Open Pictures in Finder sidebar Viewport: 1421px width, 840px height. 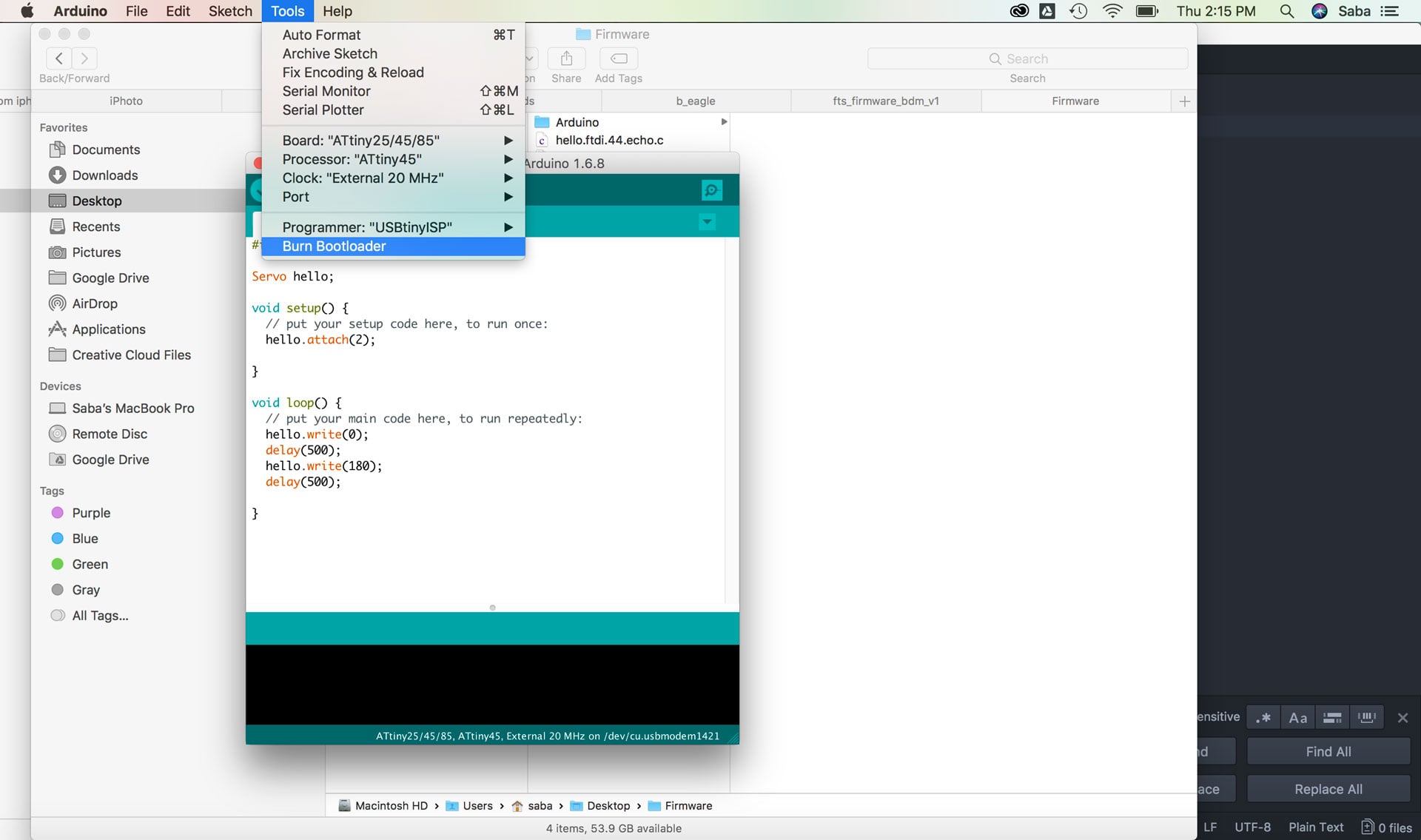[x=96, y=252]
